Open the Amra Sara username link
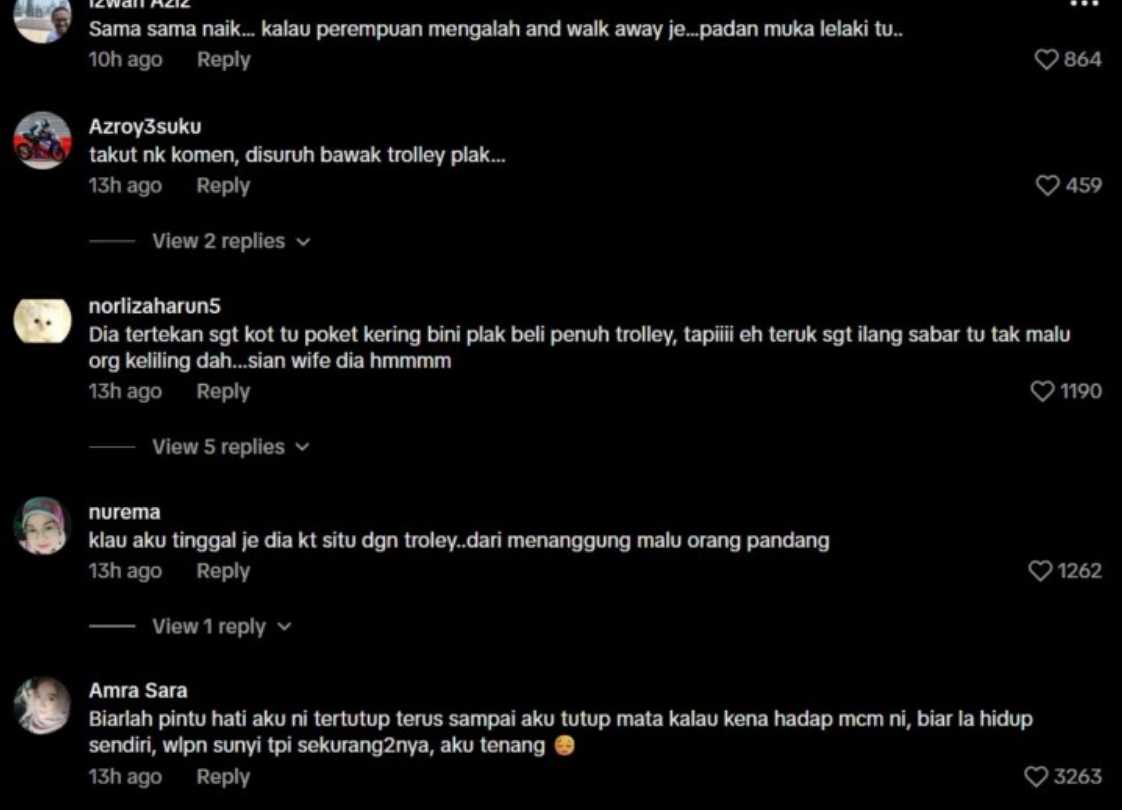The height and width of the screenshot is (810, 1122). click(138, 691)
